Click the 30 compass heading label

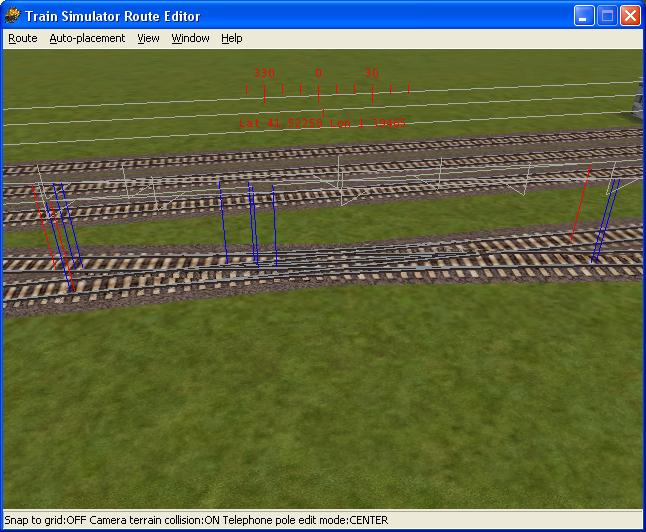[372, 74]
